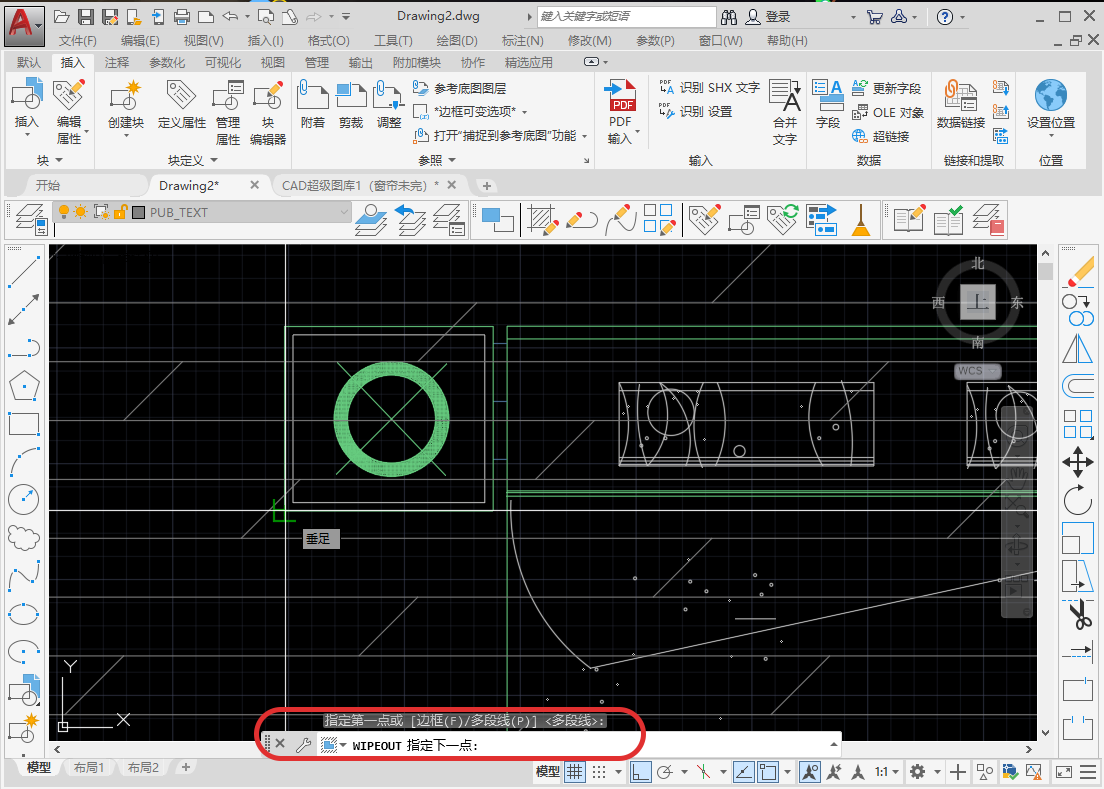Select the Ellipse draw tool

[24, 614]
